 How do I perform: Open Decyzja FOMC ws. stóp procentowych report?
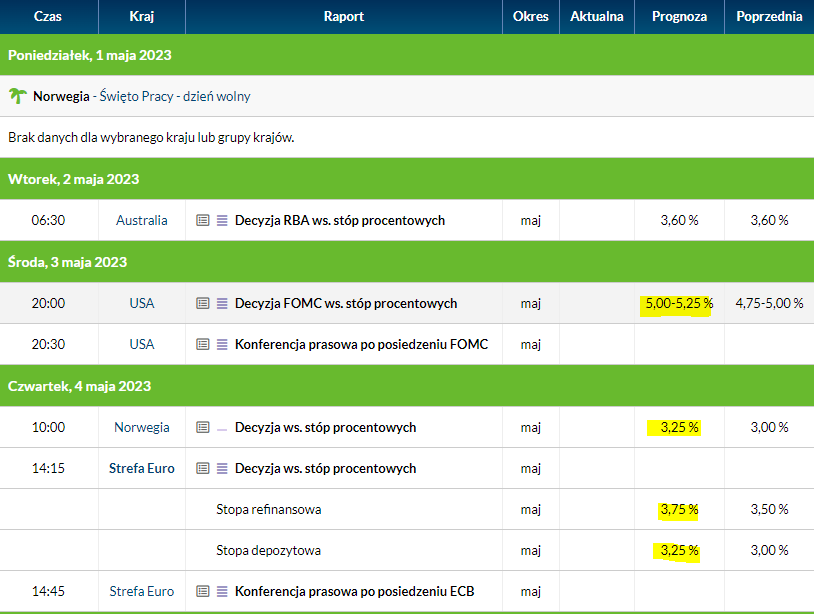pyautogui.click(x=346, y=303)
